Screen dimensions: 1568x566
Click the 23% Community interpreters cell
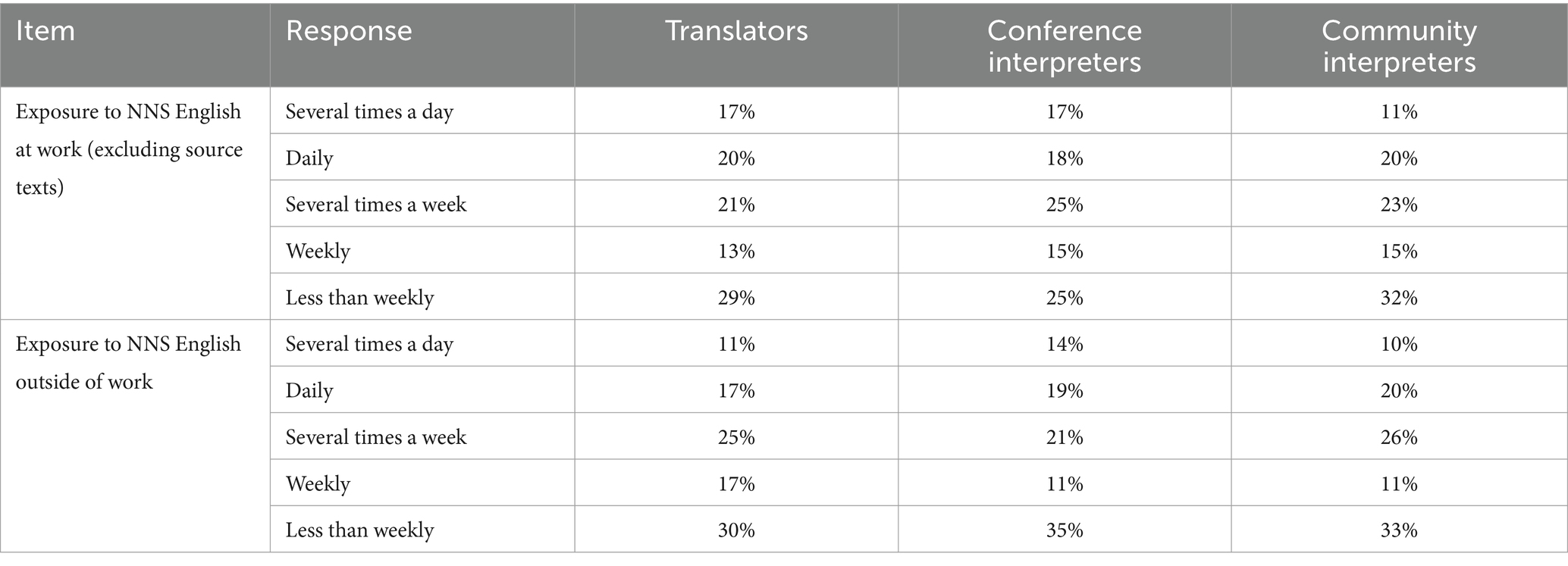(x=1399, y=204)
